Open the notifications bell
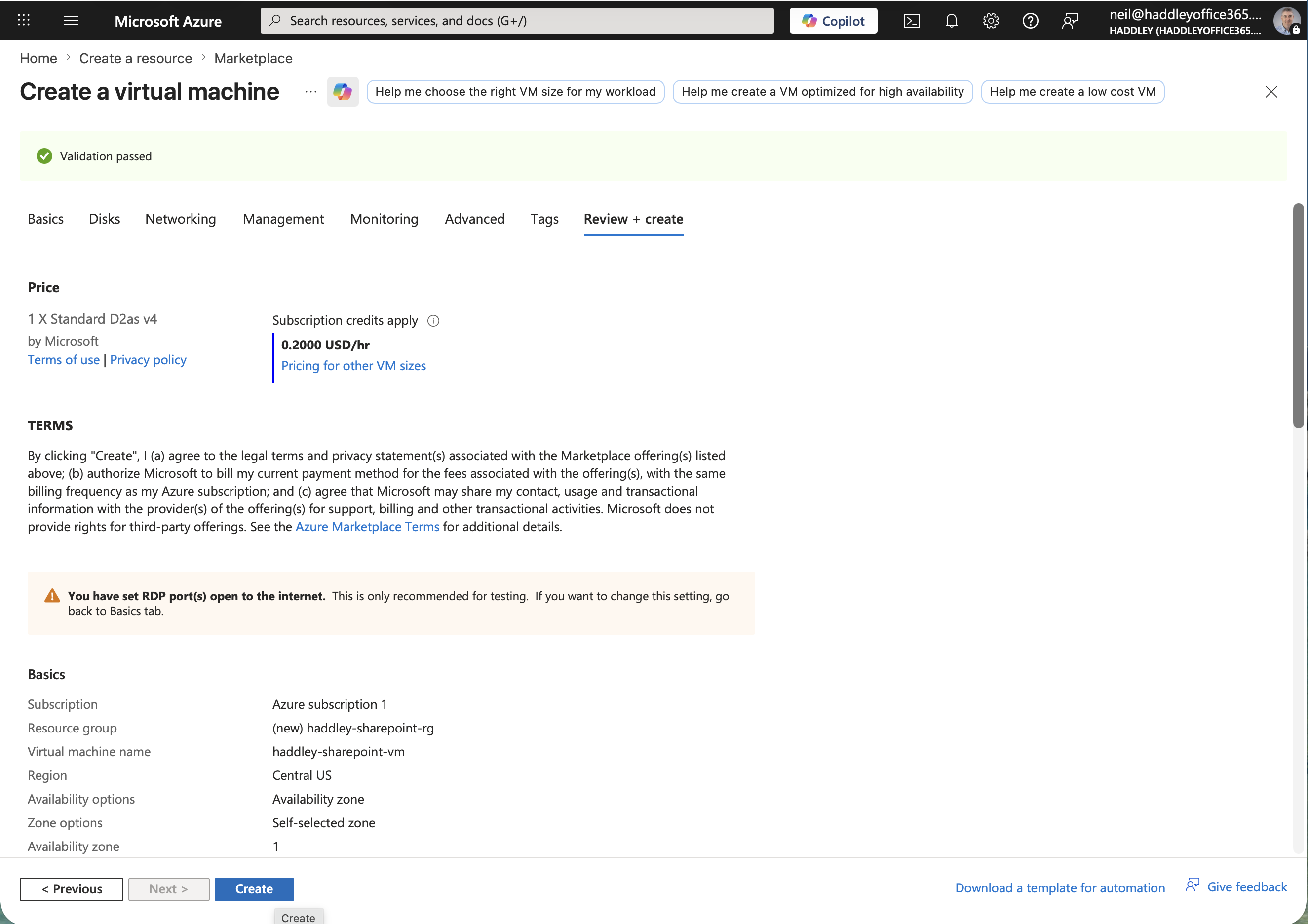The image size is (1308, 924). point(951,21)
